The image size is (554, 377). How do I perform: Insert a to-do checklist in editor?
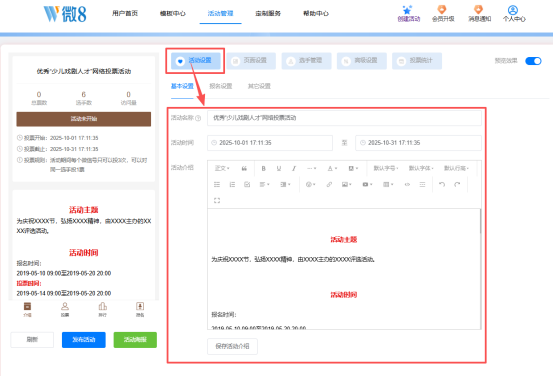pyautogui.click(x=247, y=184)
